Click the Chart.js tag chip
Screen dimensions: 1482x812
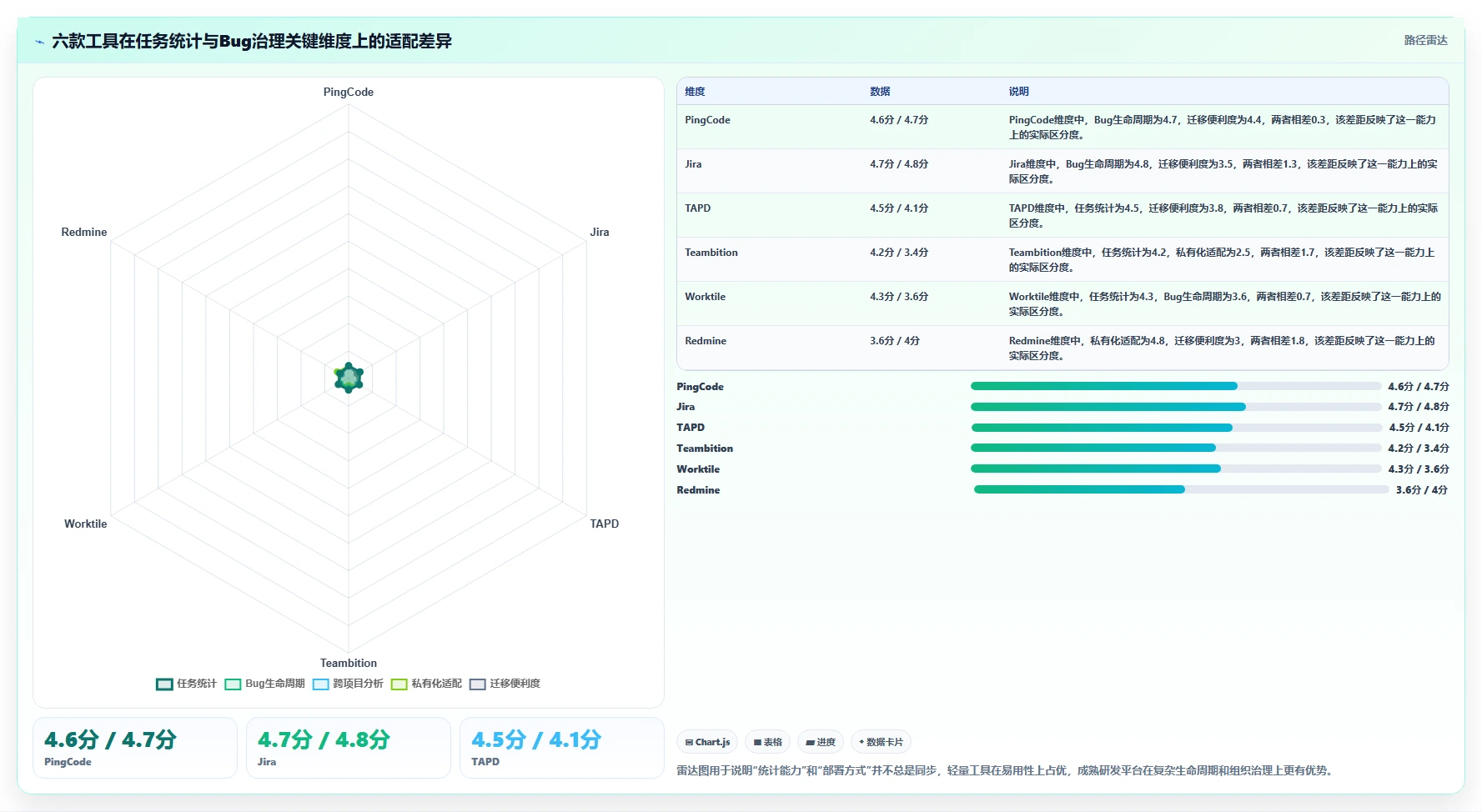[707, 742]
